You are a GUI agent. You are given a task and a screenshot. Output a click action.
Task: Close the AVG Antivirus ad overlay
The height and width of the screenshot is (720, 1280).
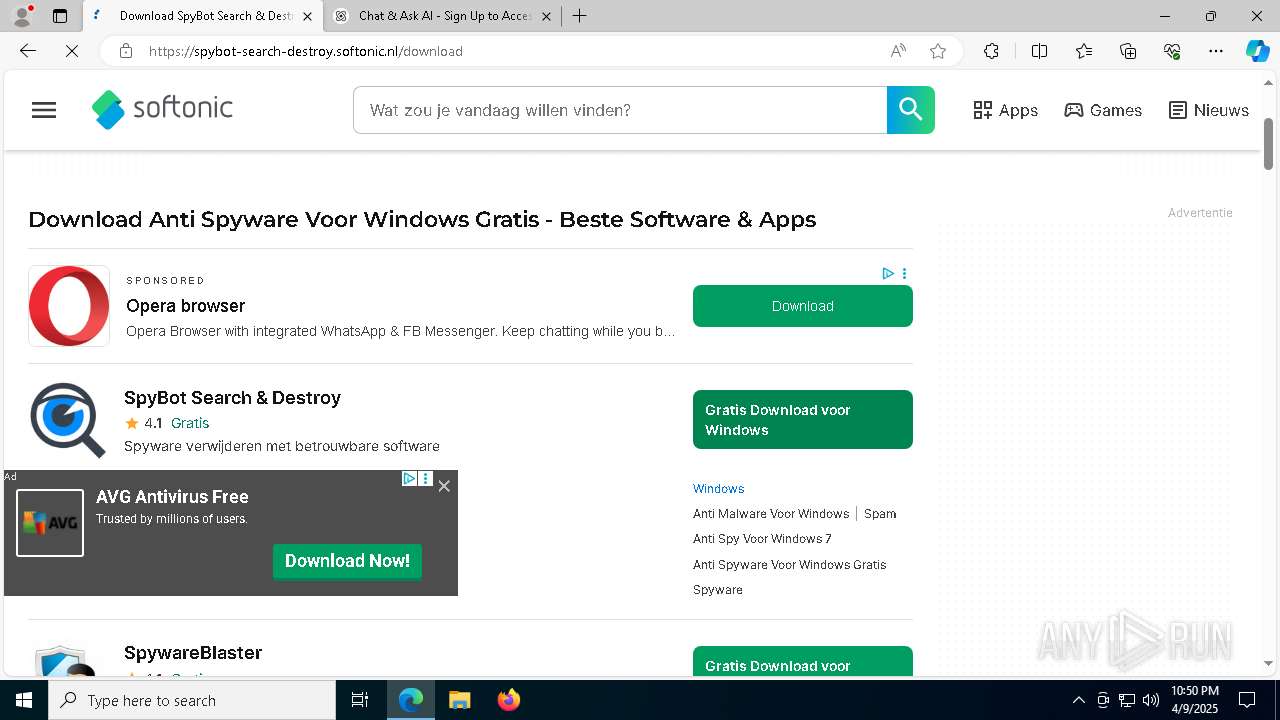tap(444, 486)
